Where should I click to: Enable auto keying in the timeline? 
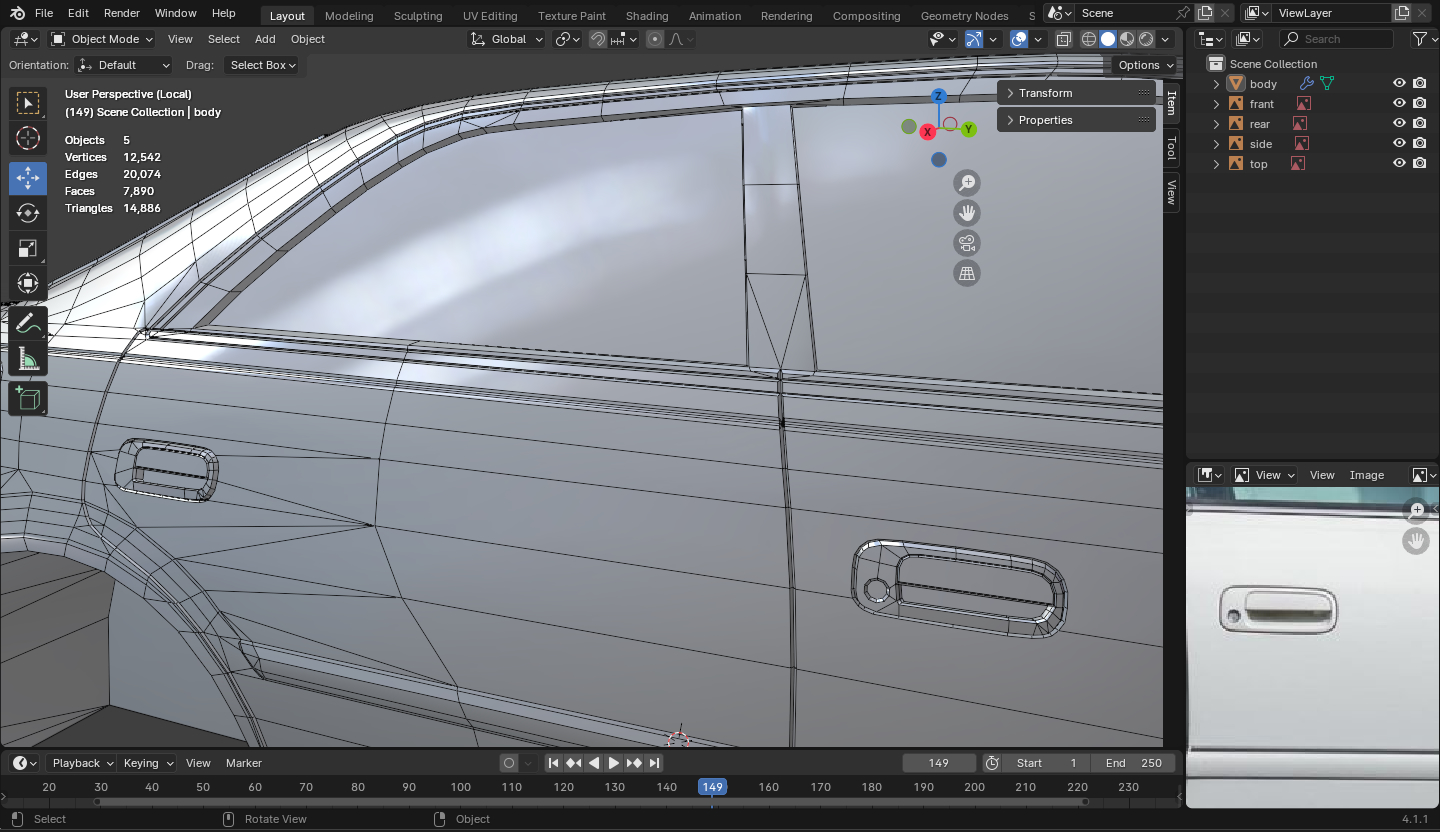[509, 763]
